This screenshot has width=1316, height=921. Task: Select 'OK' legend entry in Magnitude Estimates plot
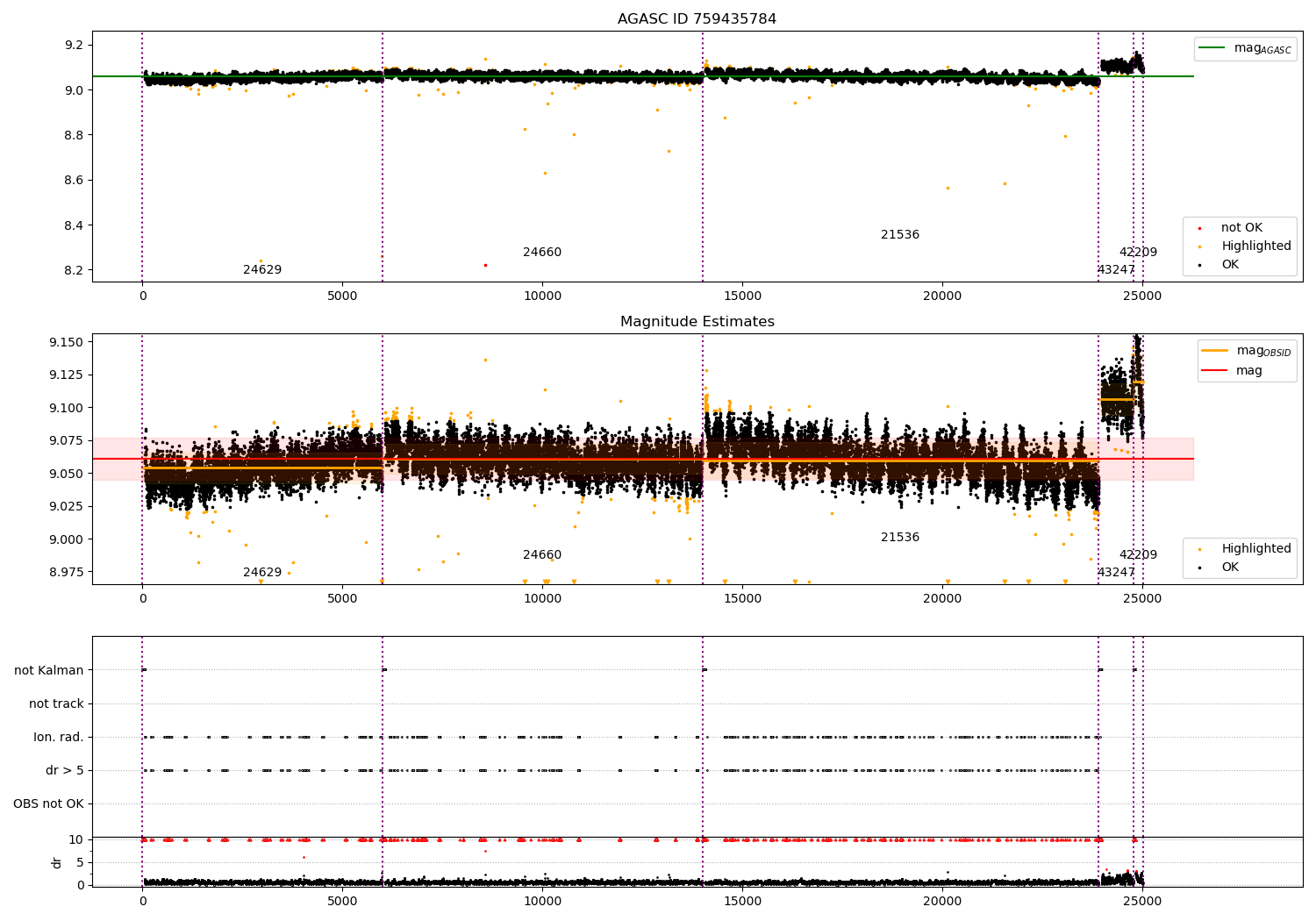[x=1230, y=568]
